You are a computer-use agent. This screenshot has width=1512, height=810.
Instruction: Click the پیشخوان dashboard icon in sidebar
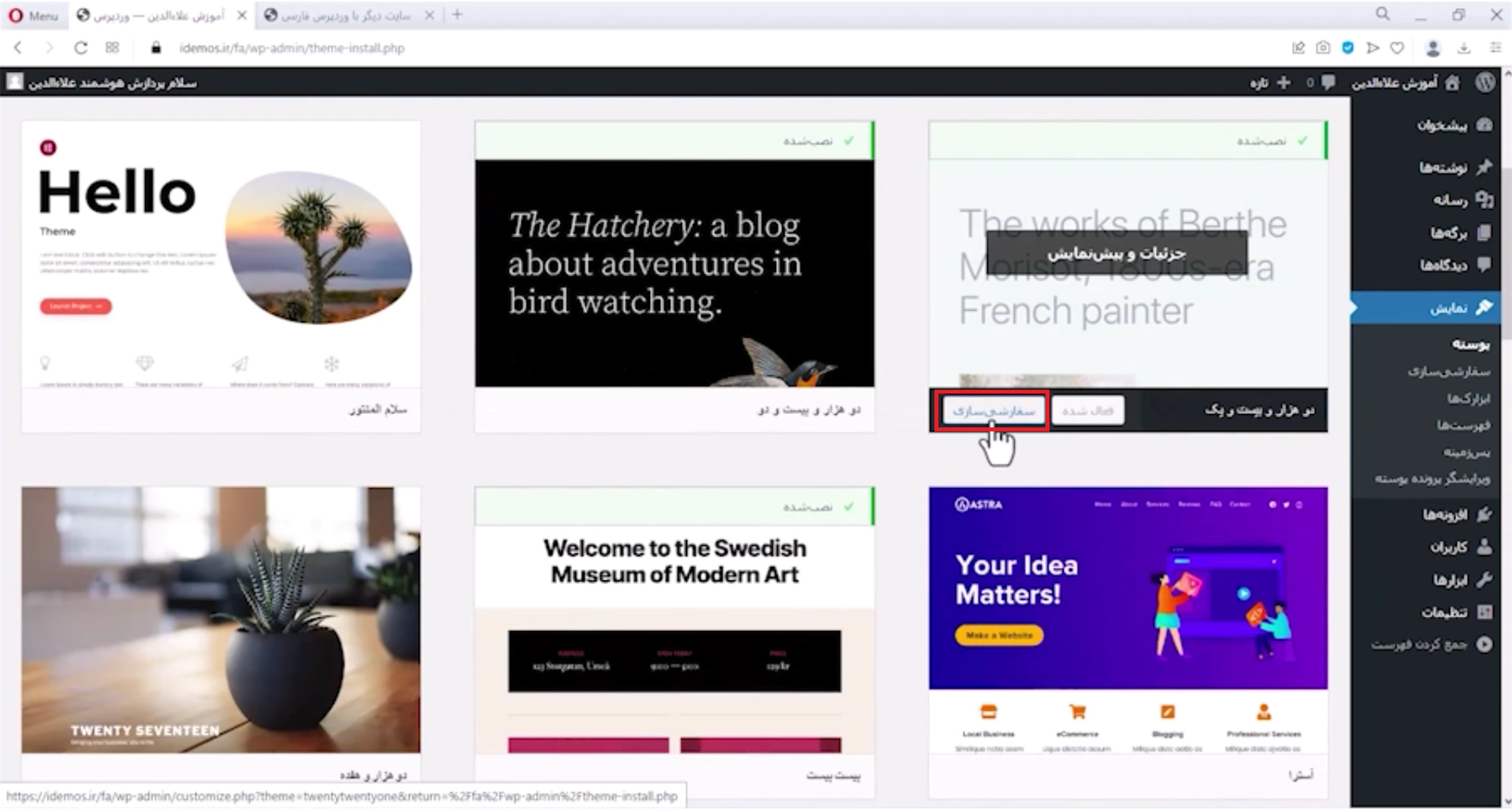click(x=1485, y=125)
